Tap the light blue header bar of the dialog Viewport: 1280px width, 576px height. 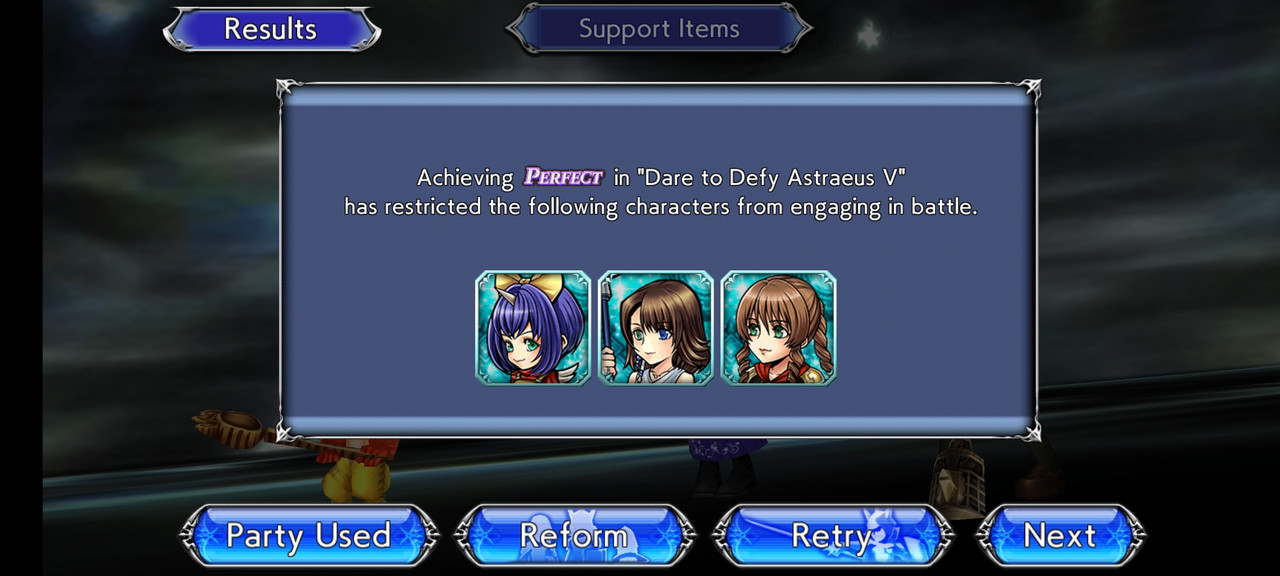point(658,95)
